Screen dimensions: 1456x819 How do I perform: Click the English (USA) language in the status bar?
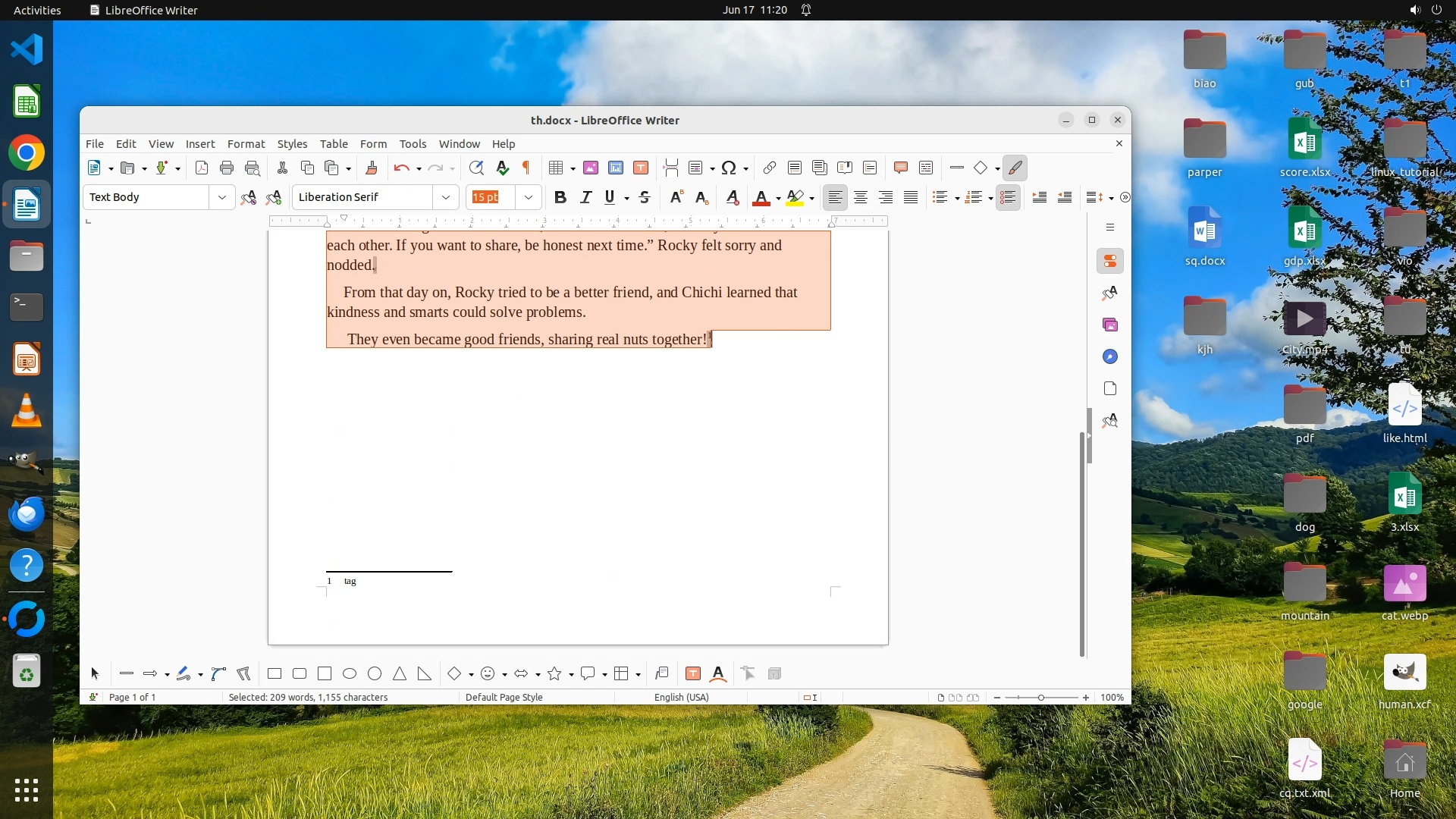click(681, 698)
